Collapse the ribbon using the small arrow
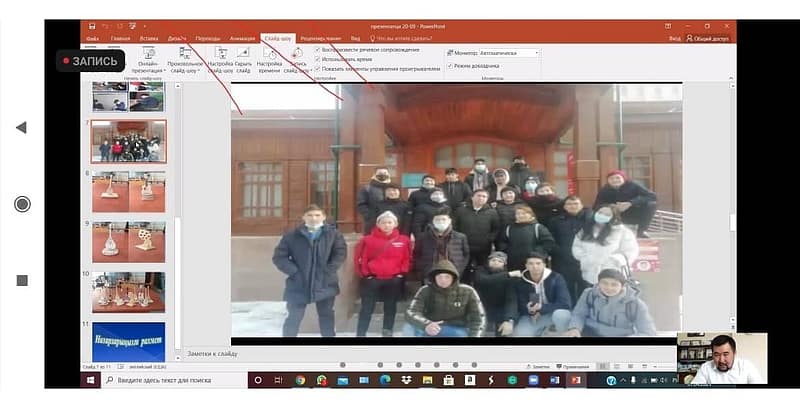The image size is (800, 410). (x=730, y=78)
